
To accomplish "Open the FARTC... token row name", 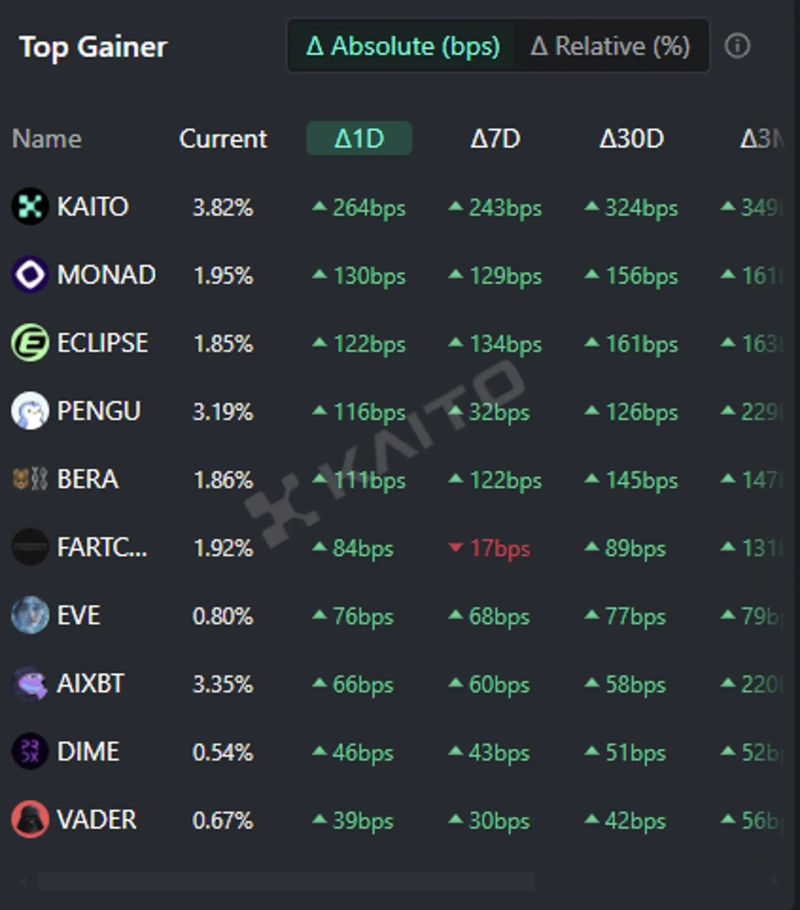I will click(102, 548).
